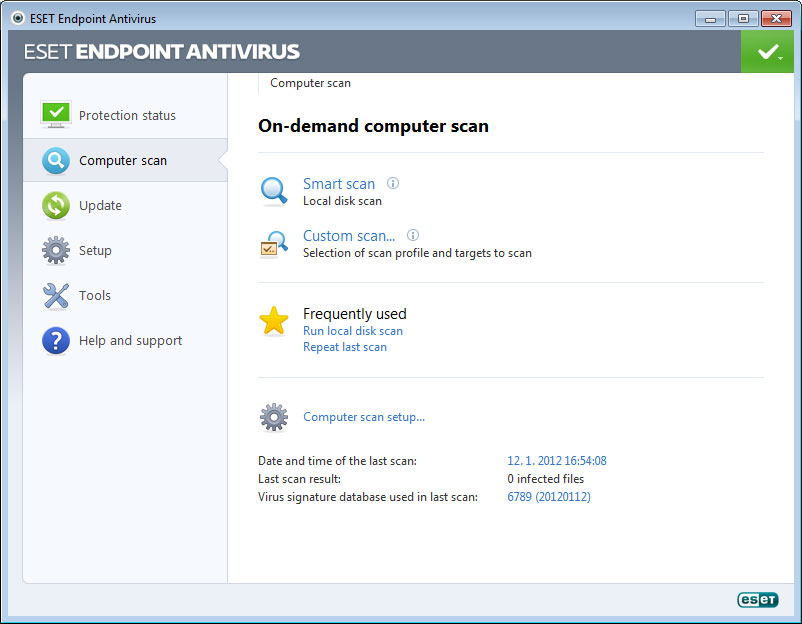The width and height of the screenshot is (802, 624).
Task: Click the green Update arrows icon
Action: coord(56,205)
